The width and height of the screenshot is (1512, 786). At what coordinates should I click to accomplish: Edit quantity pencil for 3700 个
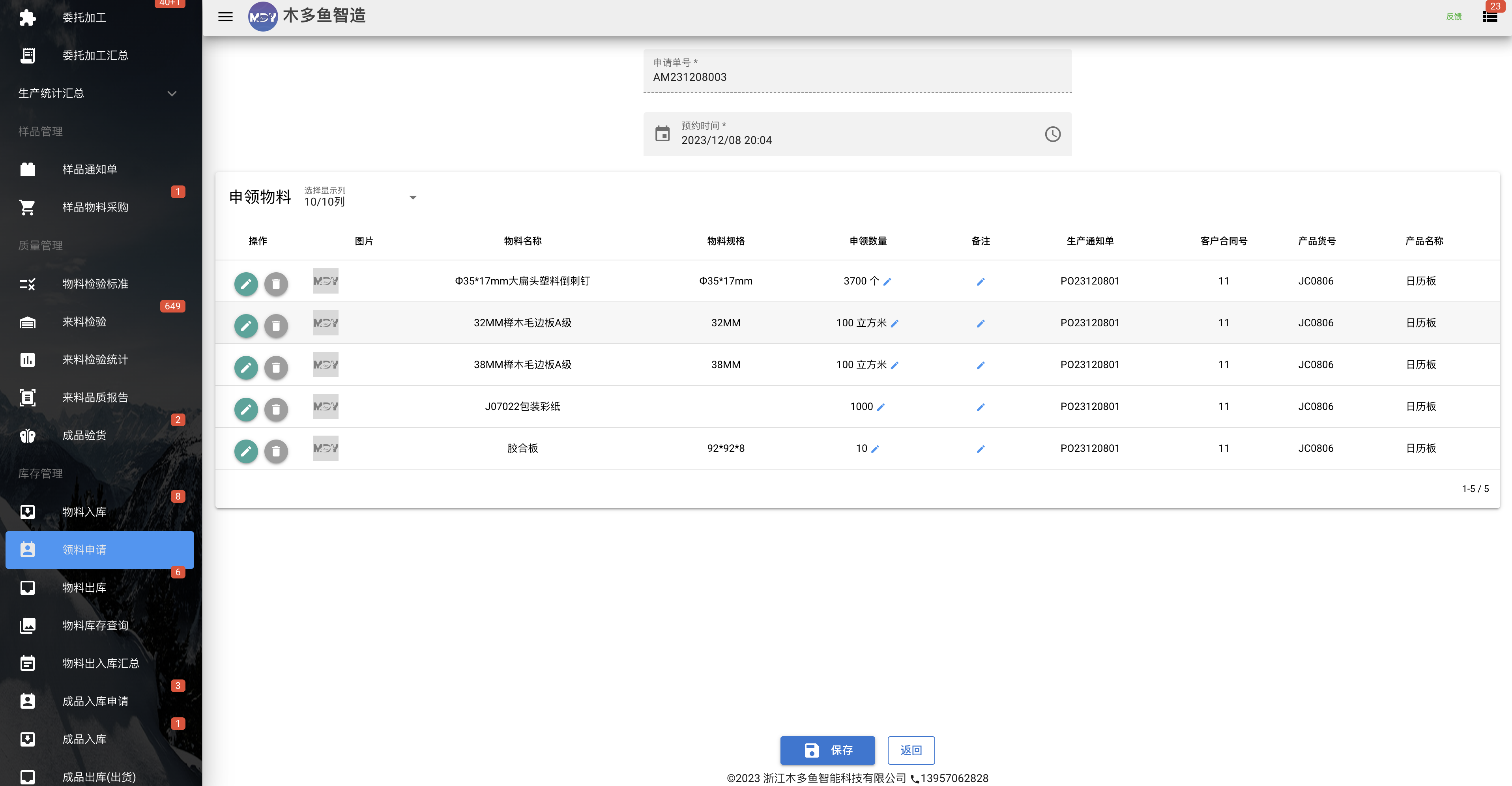tap(887, 282)
